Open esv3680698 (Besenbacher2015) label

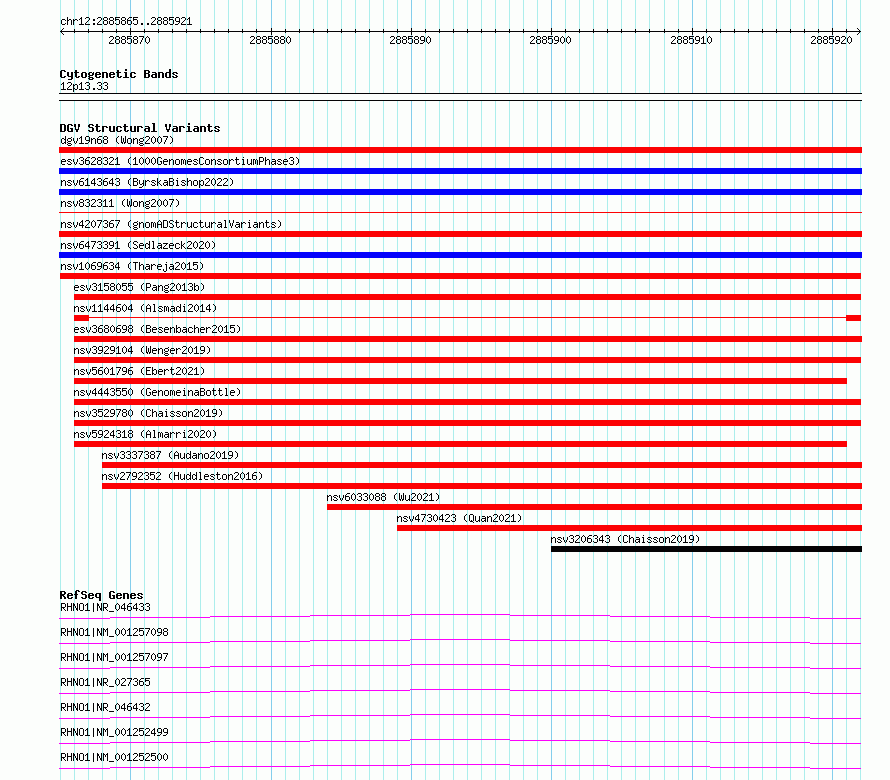(x=157, y=329)
